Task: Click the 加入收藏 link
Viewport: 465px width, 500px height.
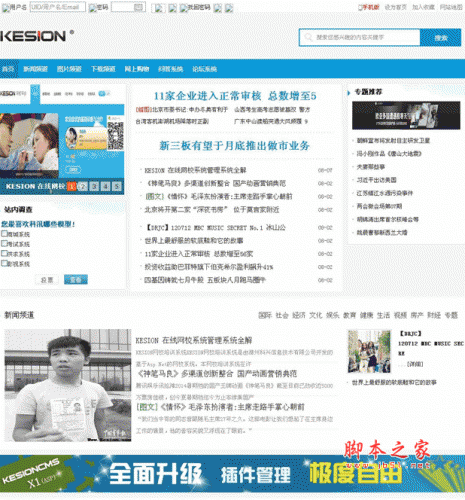Action: pos(423,7)
